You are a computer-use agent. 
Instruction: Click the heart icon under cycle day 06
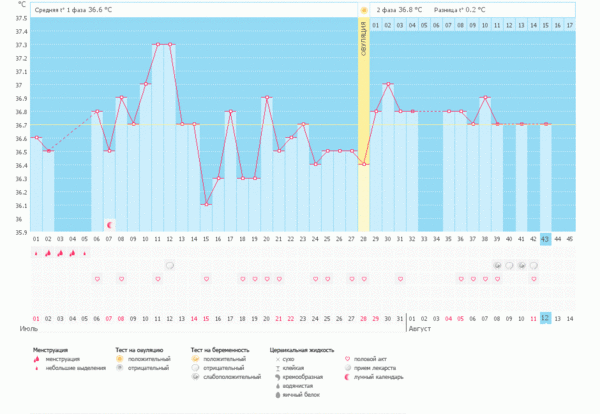(97, 280)
